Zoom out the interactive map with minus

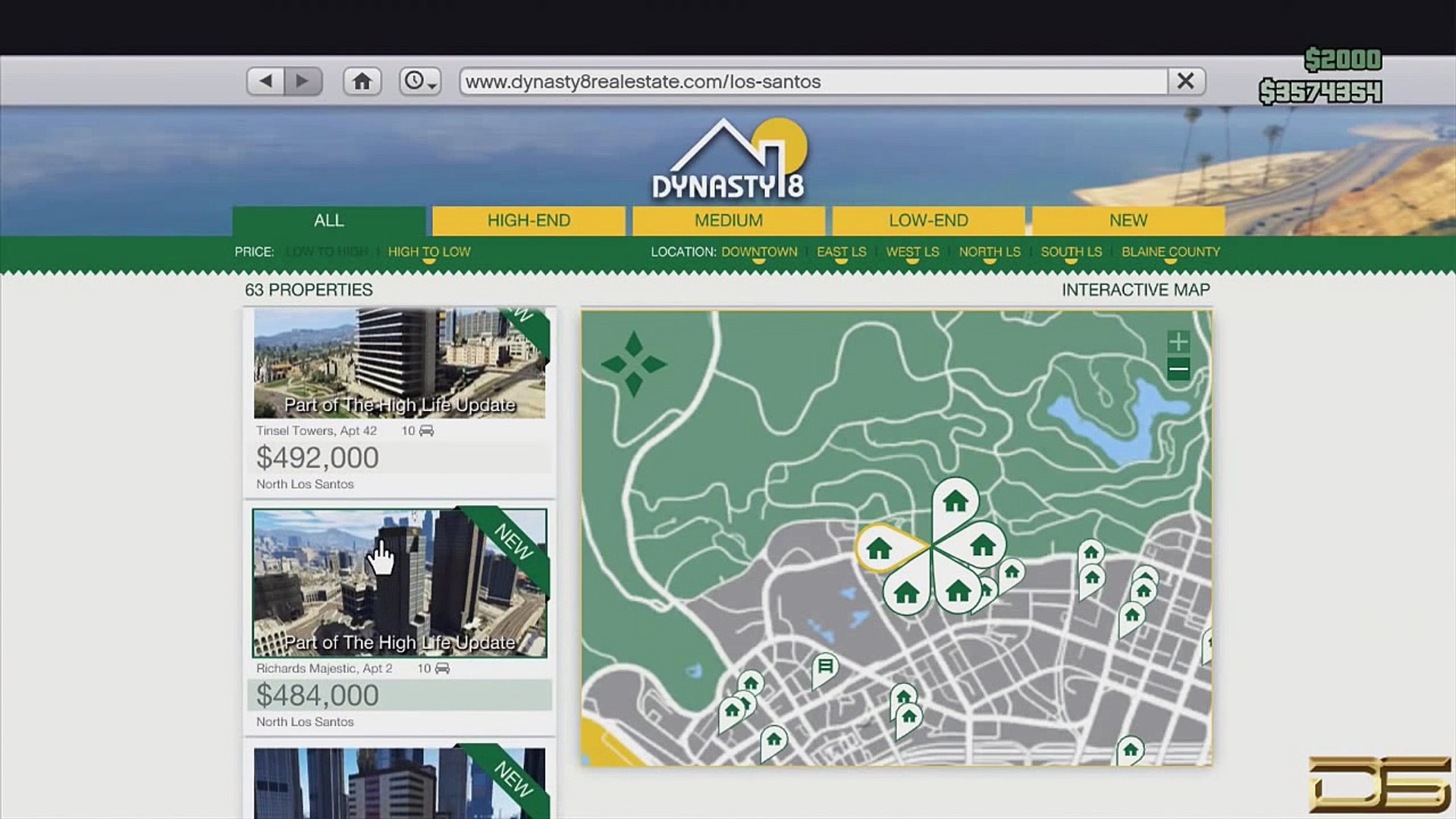1178,370
